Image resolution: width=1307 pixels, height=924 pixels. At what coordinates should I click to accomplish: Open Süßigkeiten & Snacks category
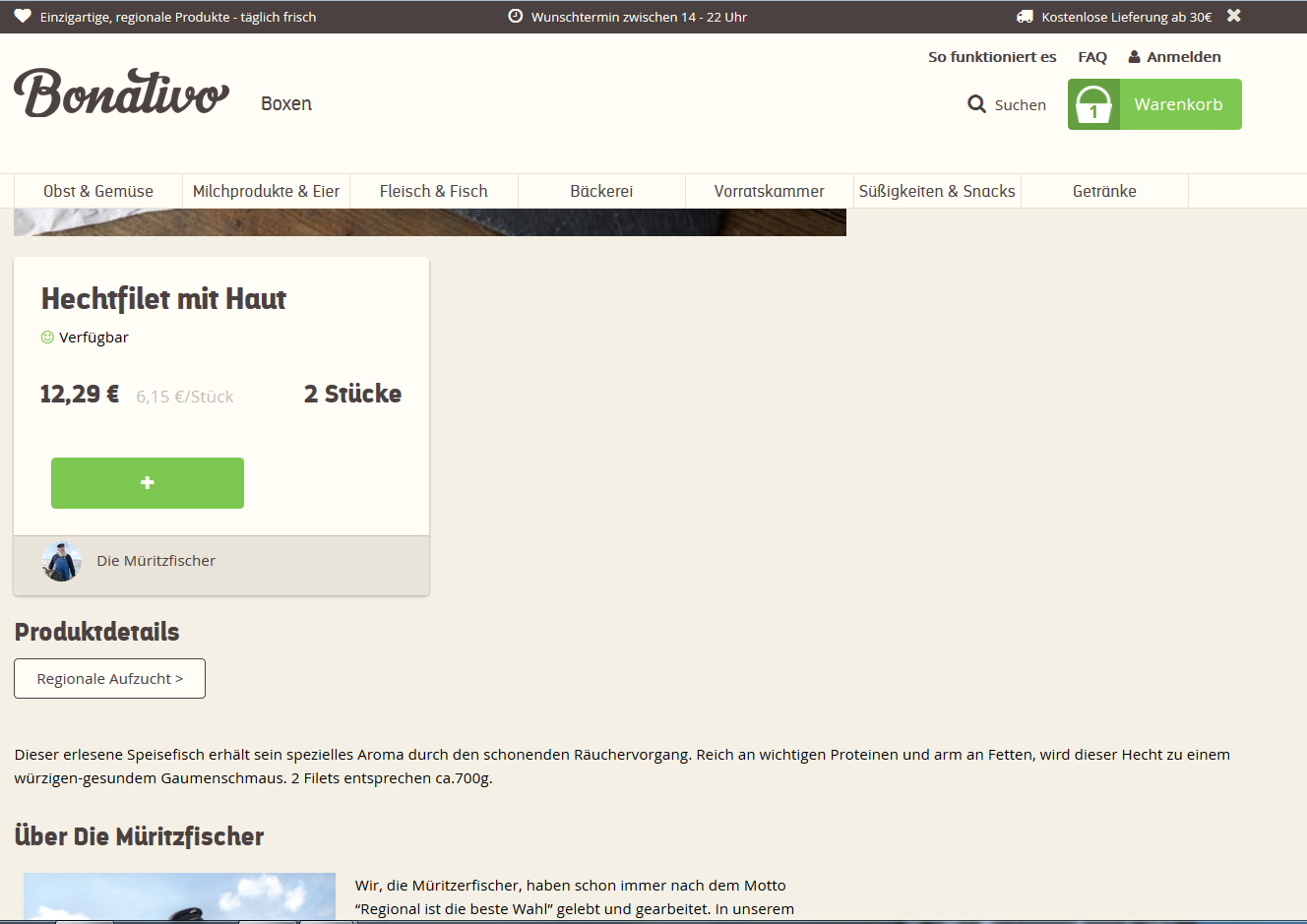[x=937, y=191]
